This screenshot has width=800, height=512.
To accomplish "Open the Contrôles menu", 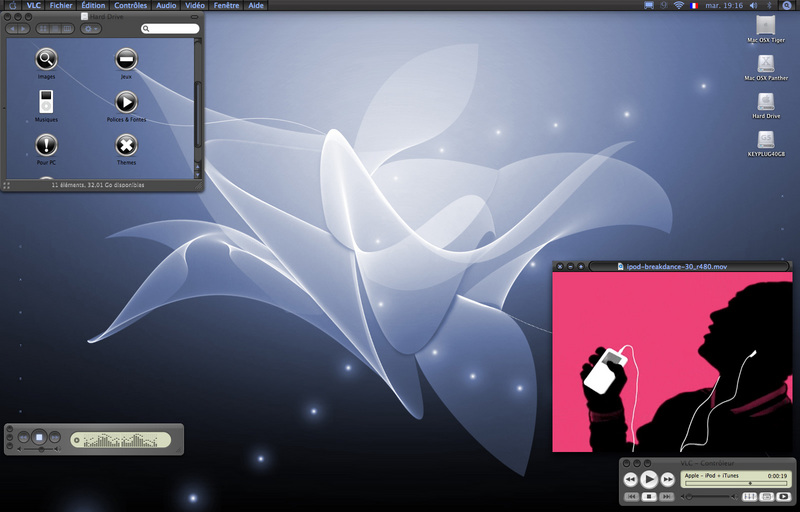I will 131,5.
